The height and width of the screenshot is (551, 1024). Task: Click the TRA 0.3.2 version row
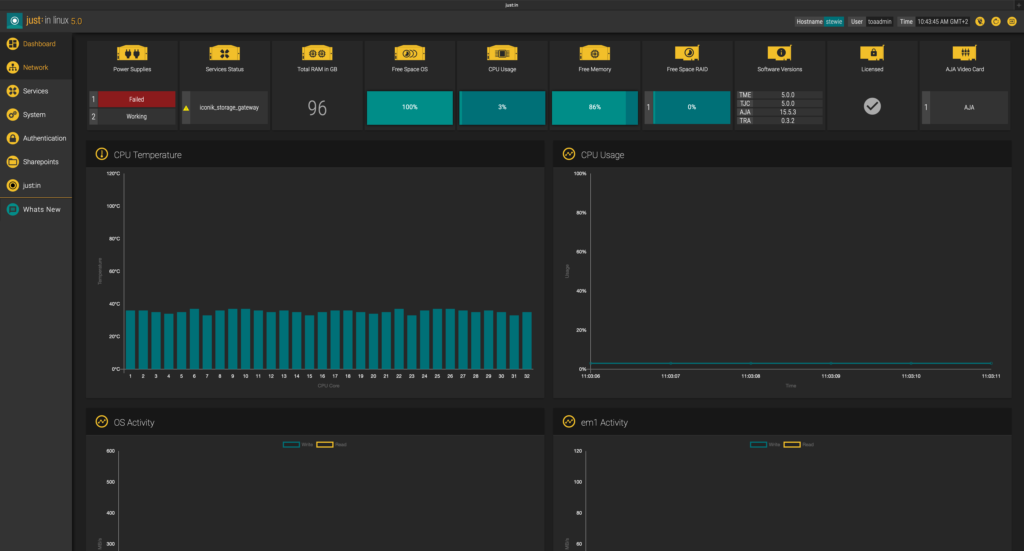(780, 120)
